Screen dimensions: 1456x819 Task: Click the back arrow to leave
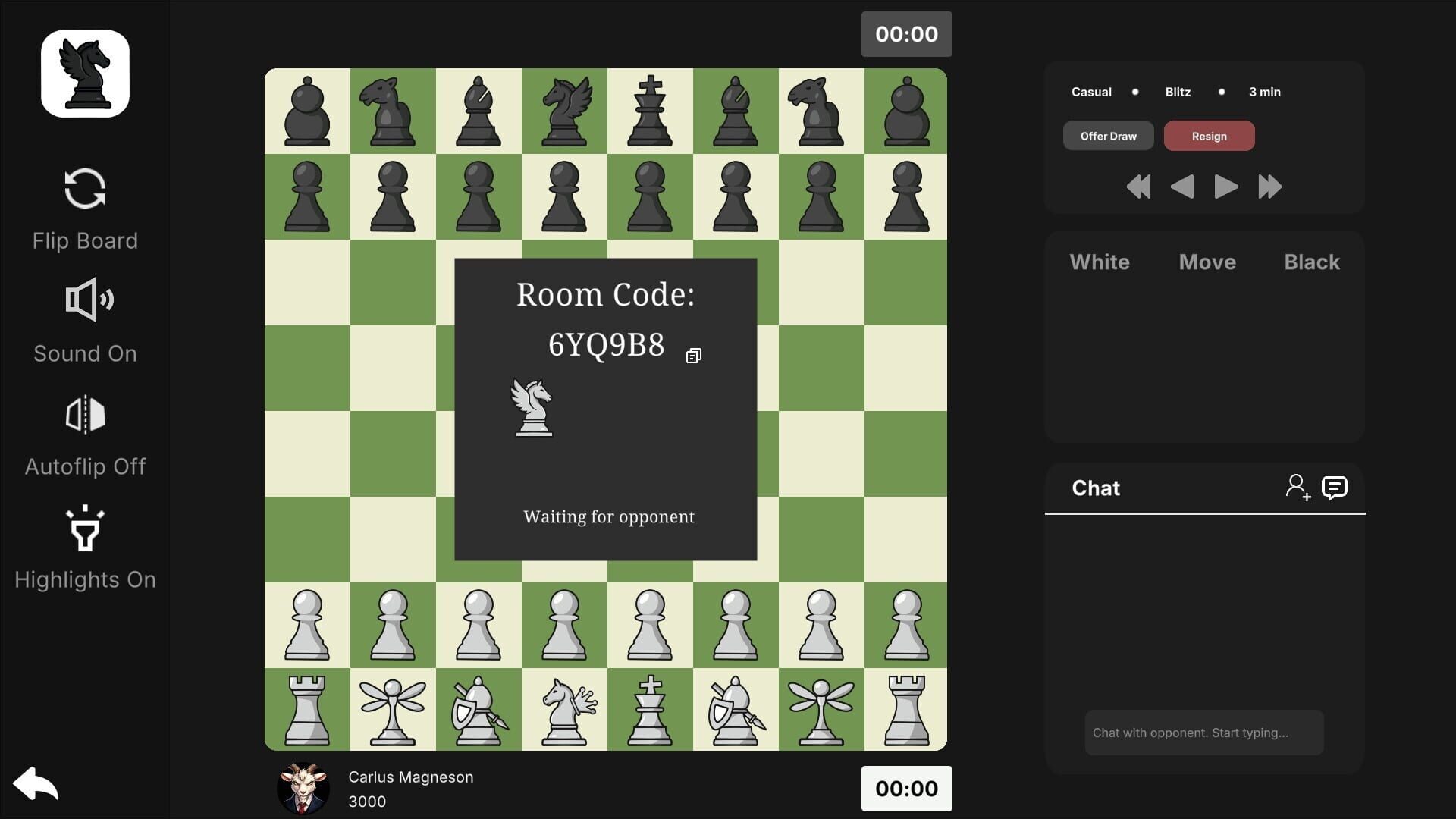(35, 783)
